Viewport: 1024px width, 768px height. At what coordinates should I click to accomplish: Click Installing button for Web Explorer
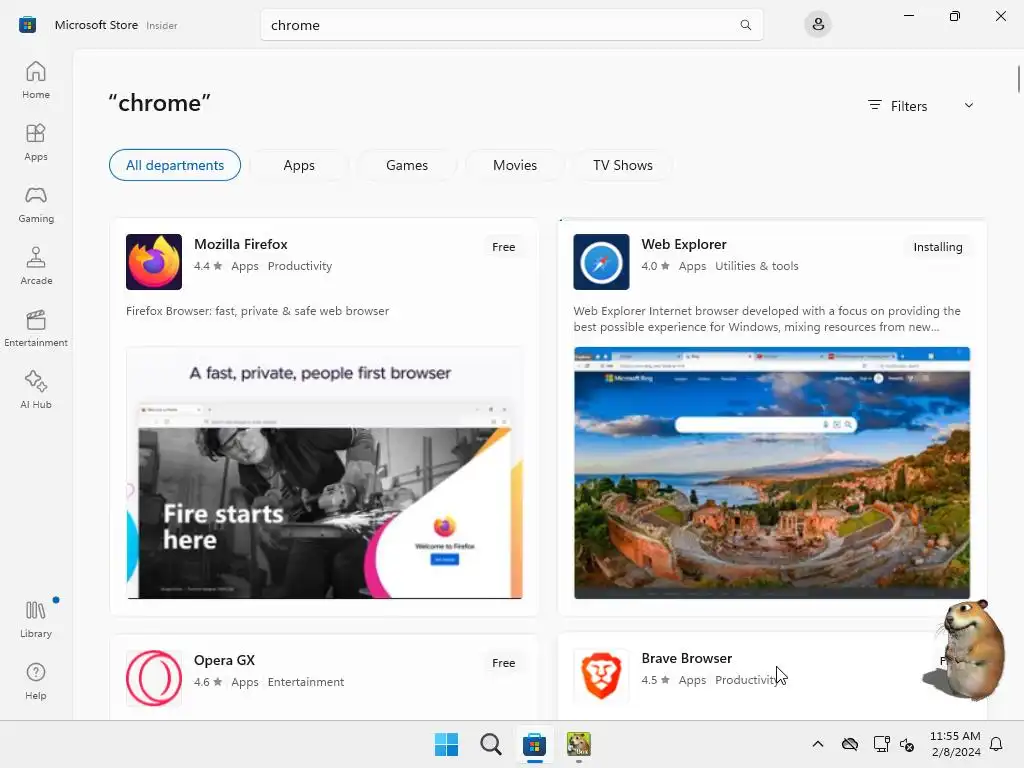click(x=938, y=247)
